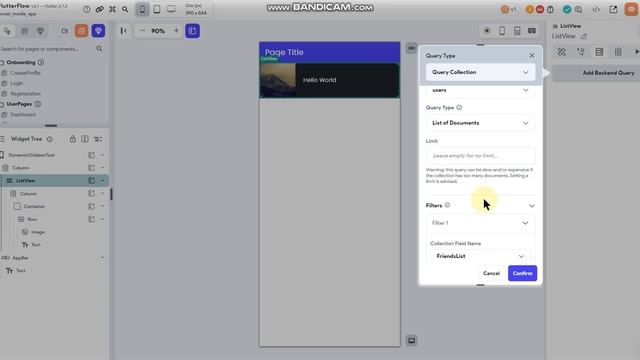Open the users collection dropdown
The width and height of the screenshot is (640, 360).
tap(480, 90)
